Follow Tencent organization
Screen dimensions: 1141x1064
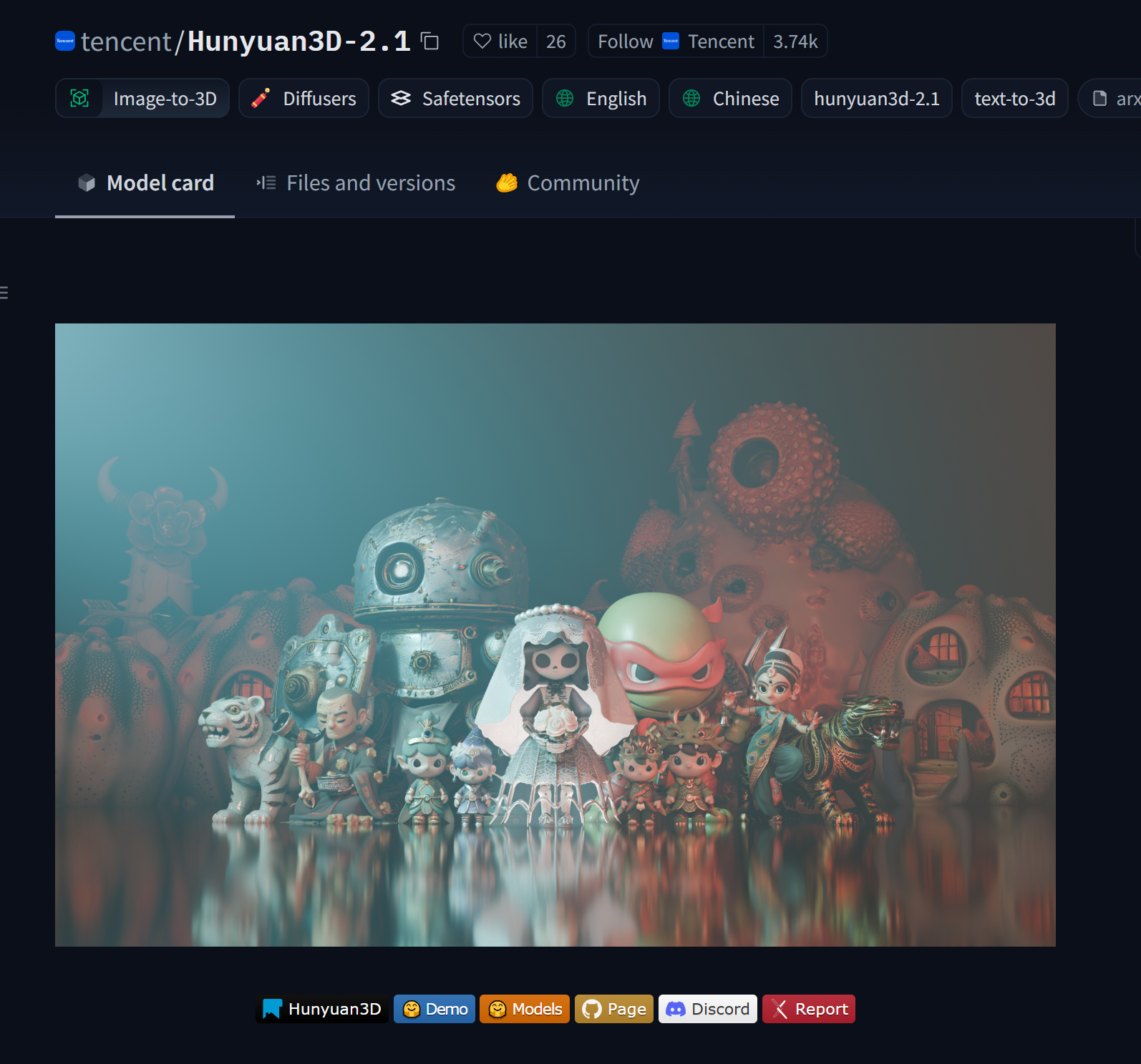[x=676, y=41]
